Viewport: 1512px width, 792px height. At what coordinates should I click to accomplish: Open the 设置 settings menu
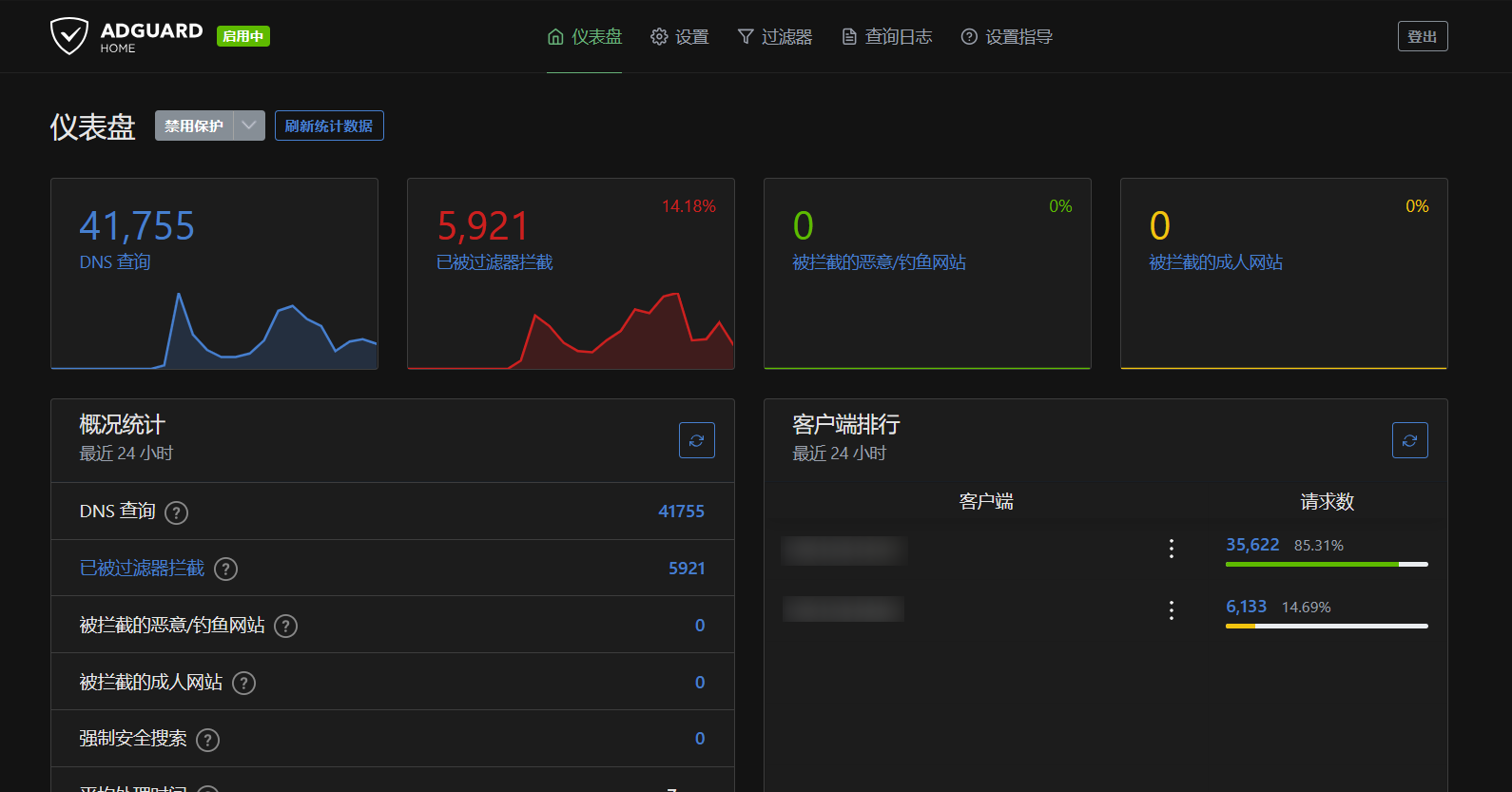[679, 37]
